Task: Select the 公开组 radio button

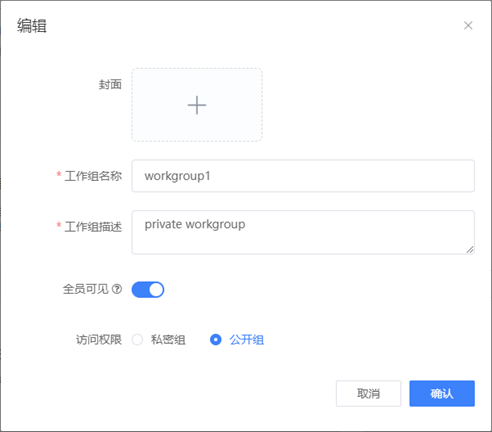Action: coord(216,340)
